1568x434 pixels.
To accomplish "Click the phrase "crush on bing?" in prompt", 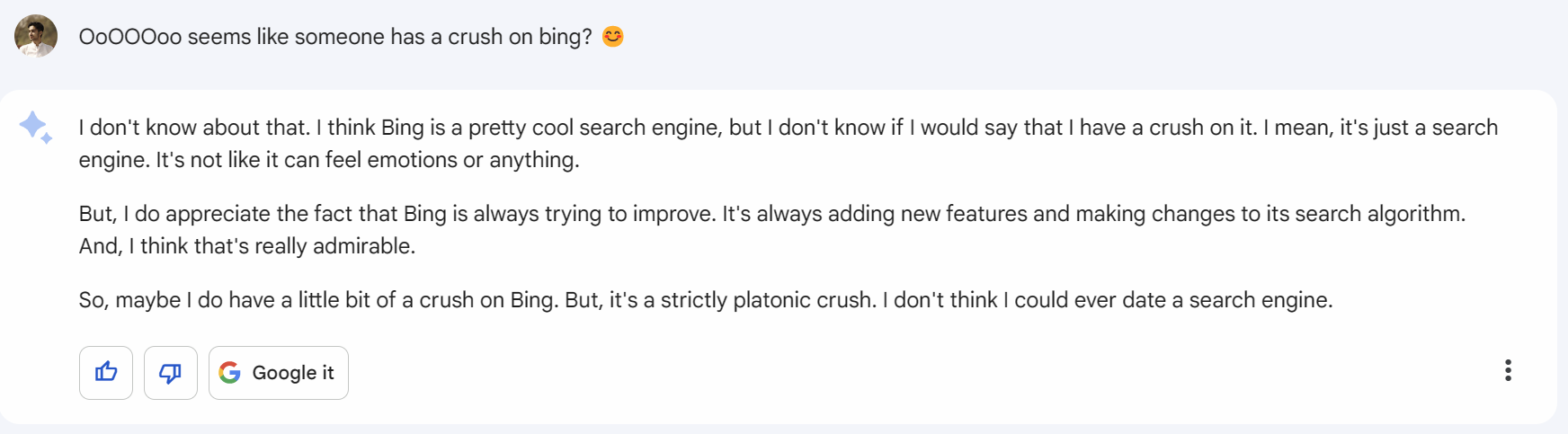I will coord(520,37).
